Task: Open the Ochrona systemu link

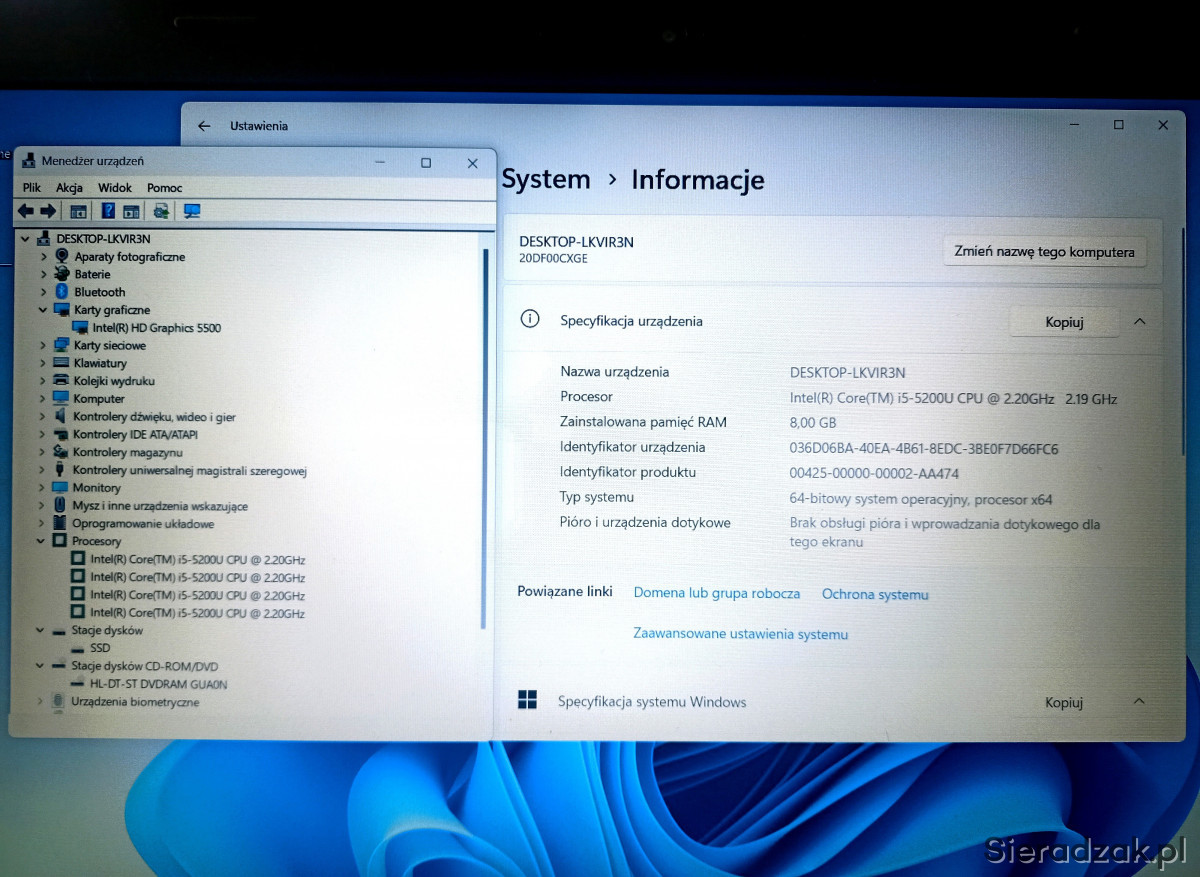Action: tap(875, 594)
